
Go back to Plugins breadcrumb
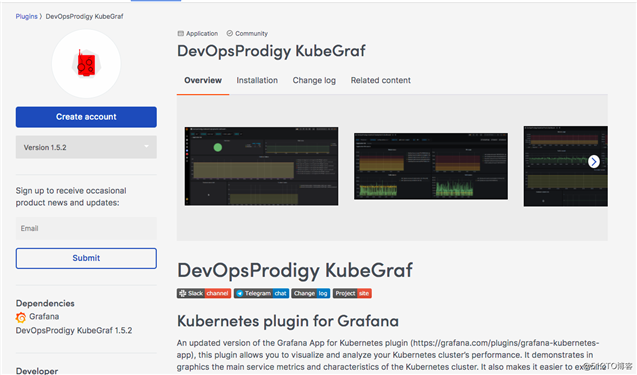click(26, 16)
